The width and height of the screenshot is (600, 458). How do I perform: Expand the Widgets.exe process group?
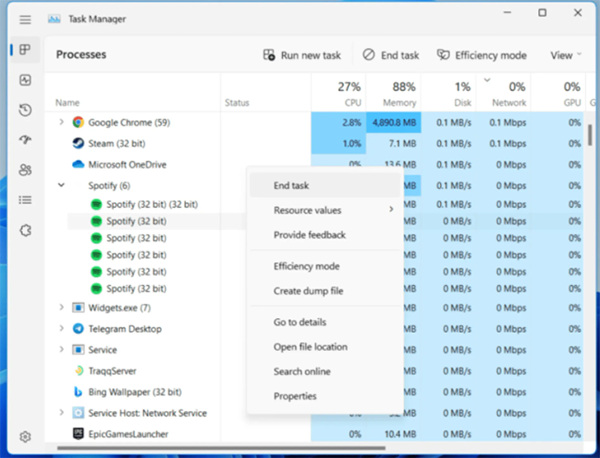pos(61,307)
